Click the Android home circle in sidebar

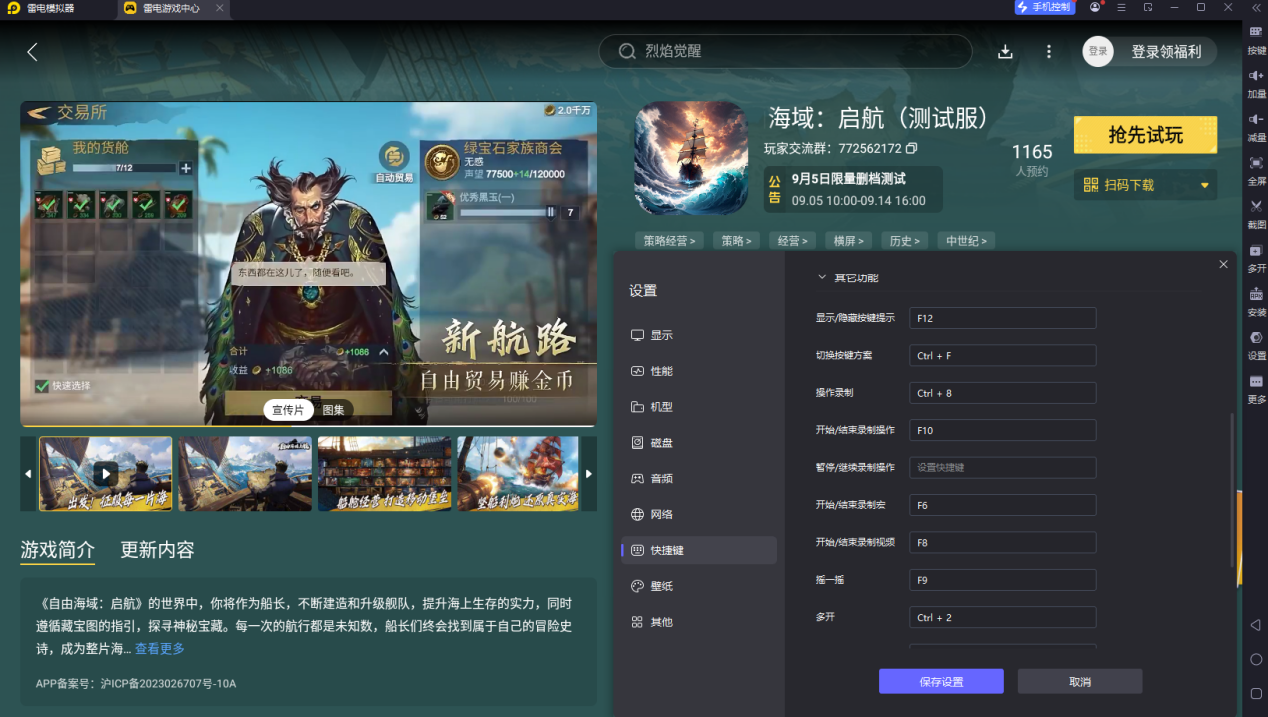tap(1256, 660)
